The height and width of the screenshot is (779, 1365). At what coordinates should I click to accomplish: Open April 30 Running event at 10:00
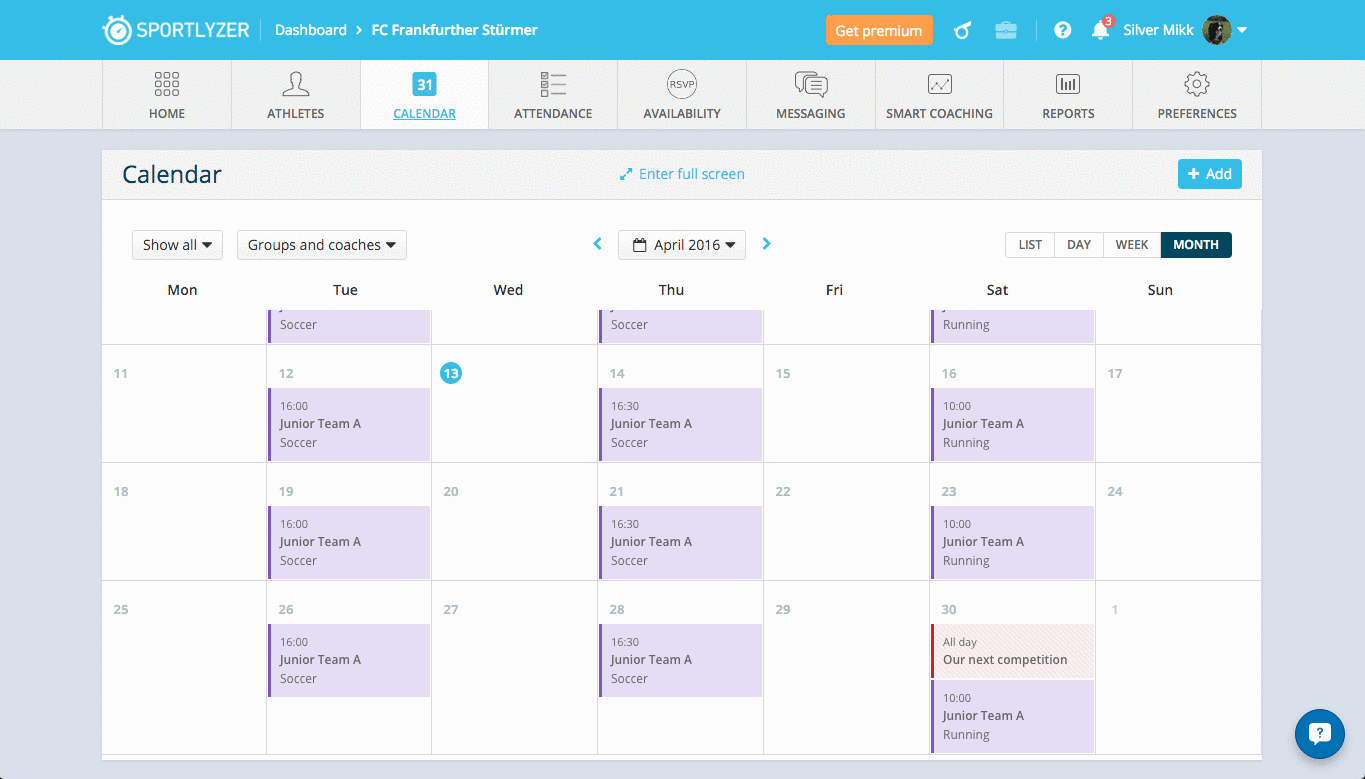(x=1012, y=716)
